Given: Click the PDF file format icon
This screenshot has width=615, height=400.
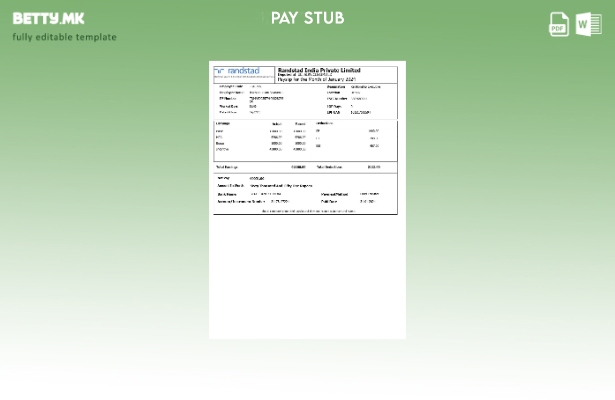Looking at the screenshot, I should [x=559, y=24].
